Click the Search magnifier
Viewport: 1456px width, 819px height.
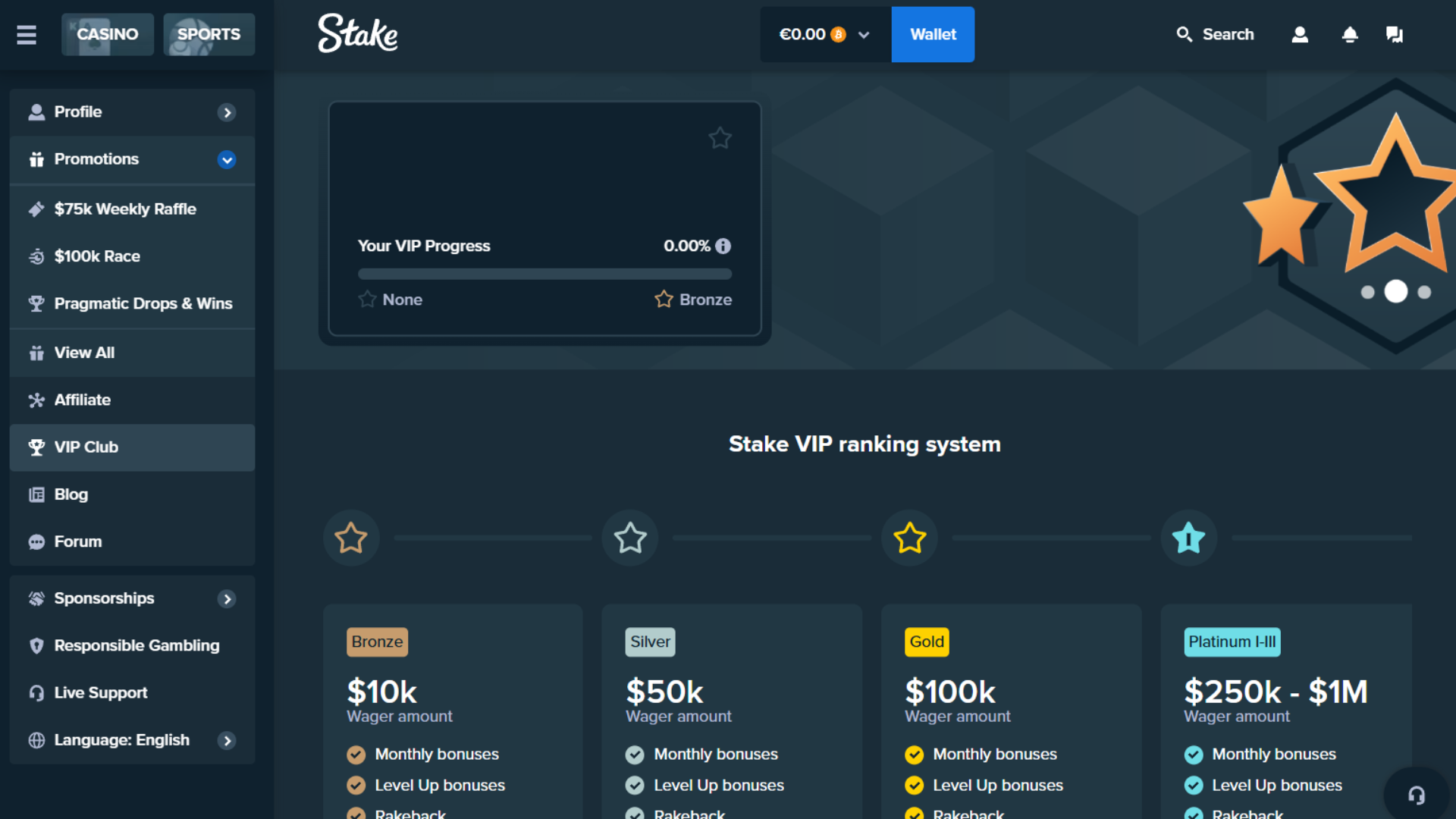coord(1184,34)
